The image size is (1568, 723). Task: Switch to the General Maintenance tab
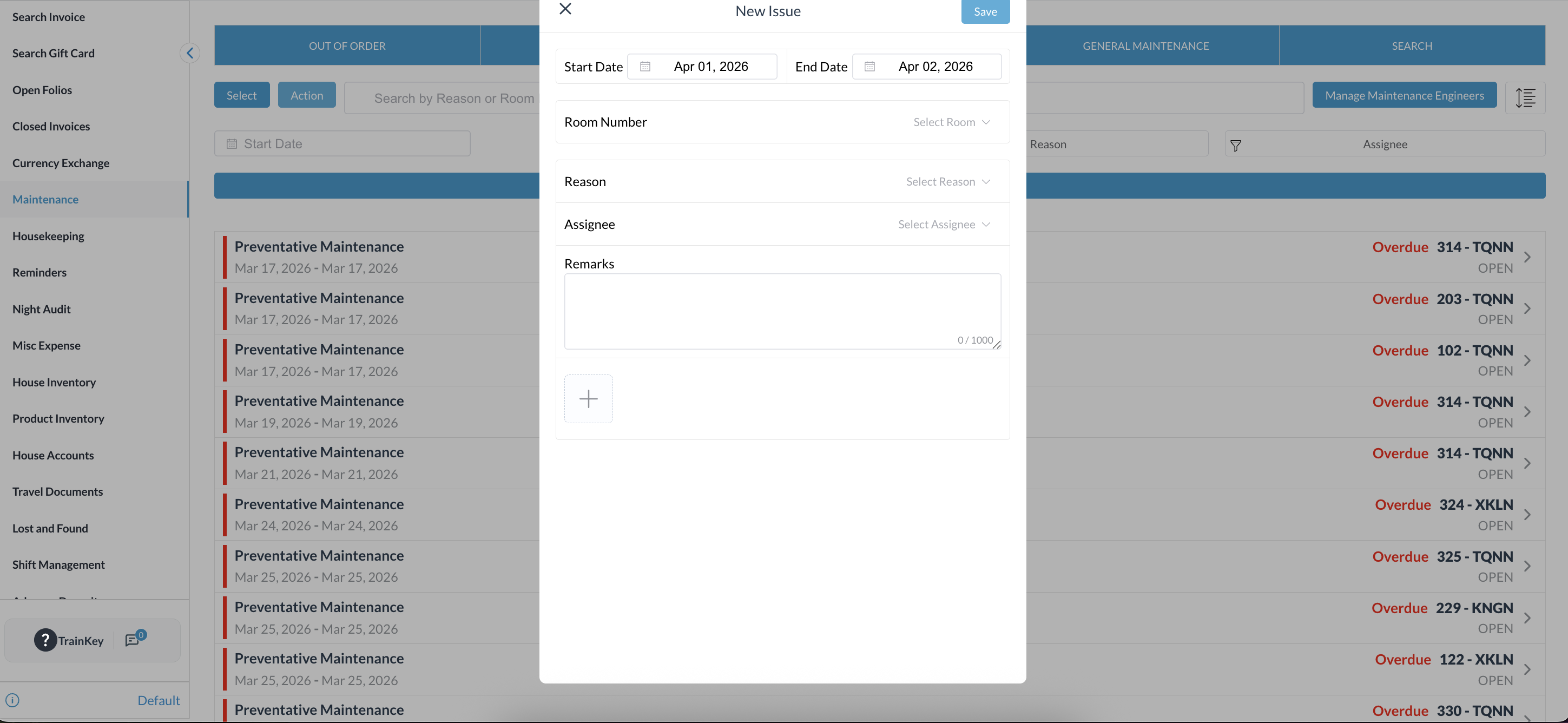[x=1145, y=46]
